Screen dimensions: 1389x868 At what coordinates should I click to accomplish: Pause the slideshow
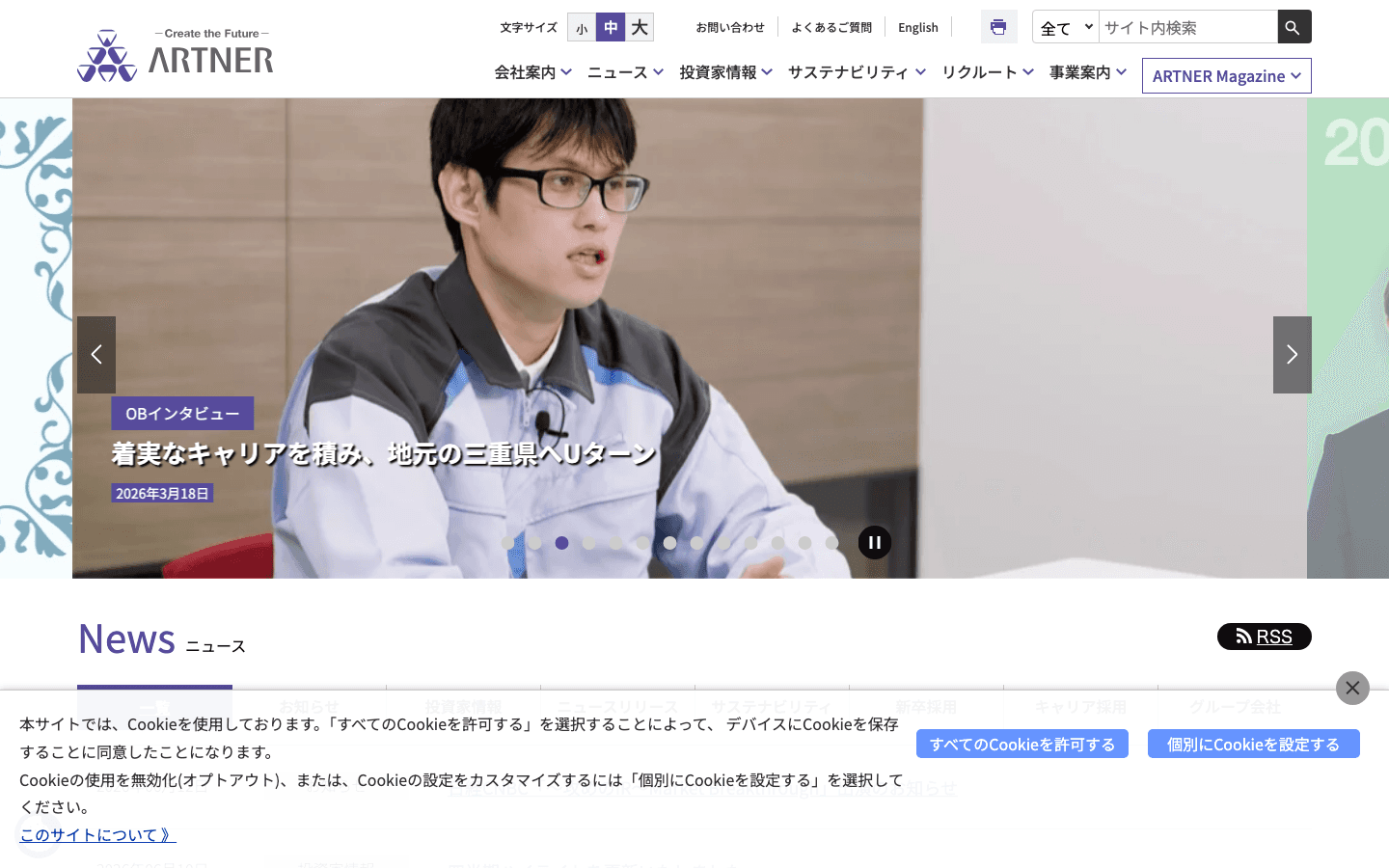[x=875, y=542]
